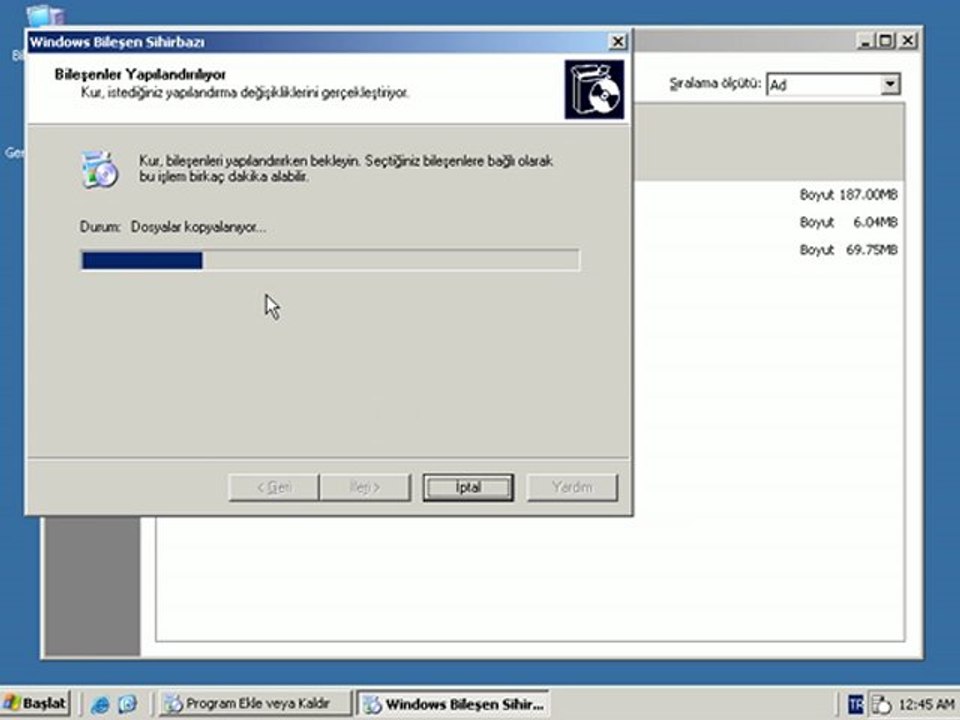Screen dimensions: 960x720
Task: Click the file copy progress bar
Action: pyautogui.click(x=330, y=260)
